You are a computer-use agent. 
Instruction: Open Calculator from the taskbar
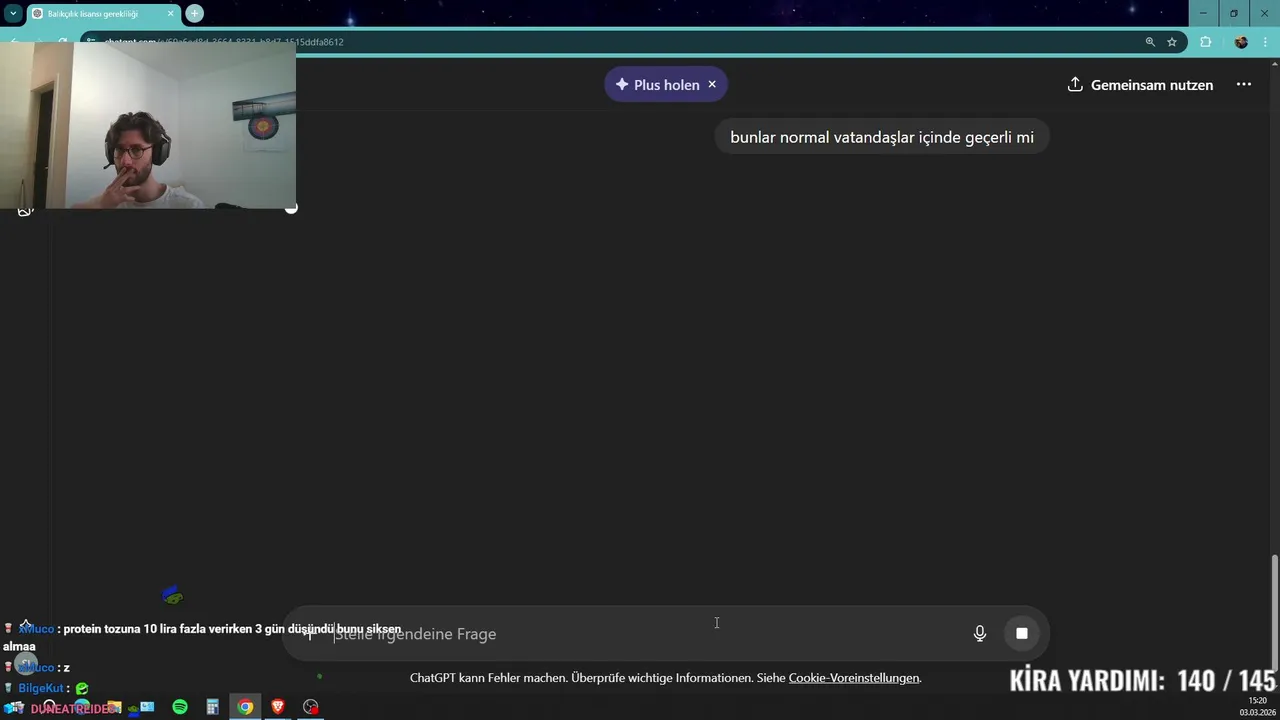tap(213, 707)
